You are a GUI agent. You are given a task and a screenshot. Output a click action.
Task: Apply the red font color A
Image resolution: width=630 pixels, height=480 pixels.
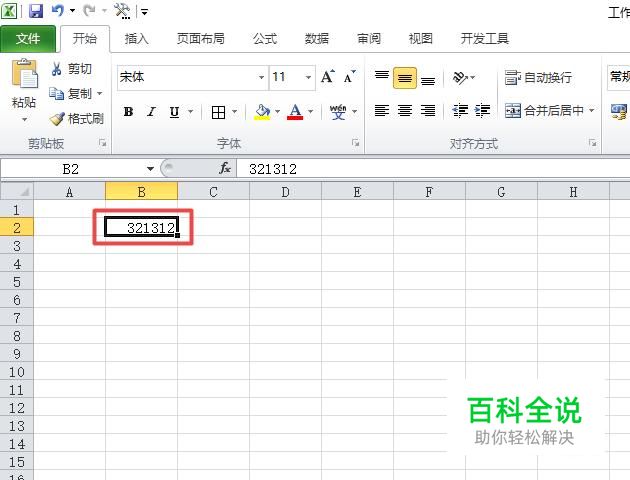295,112
